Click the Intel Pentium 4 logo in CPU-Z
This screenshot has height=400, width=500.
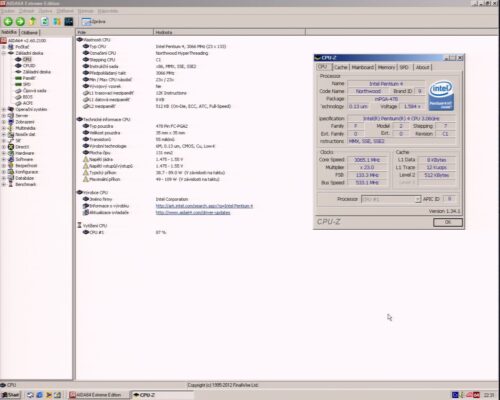coord(441,96)
